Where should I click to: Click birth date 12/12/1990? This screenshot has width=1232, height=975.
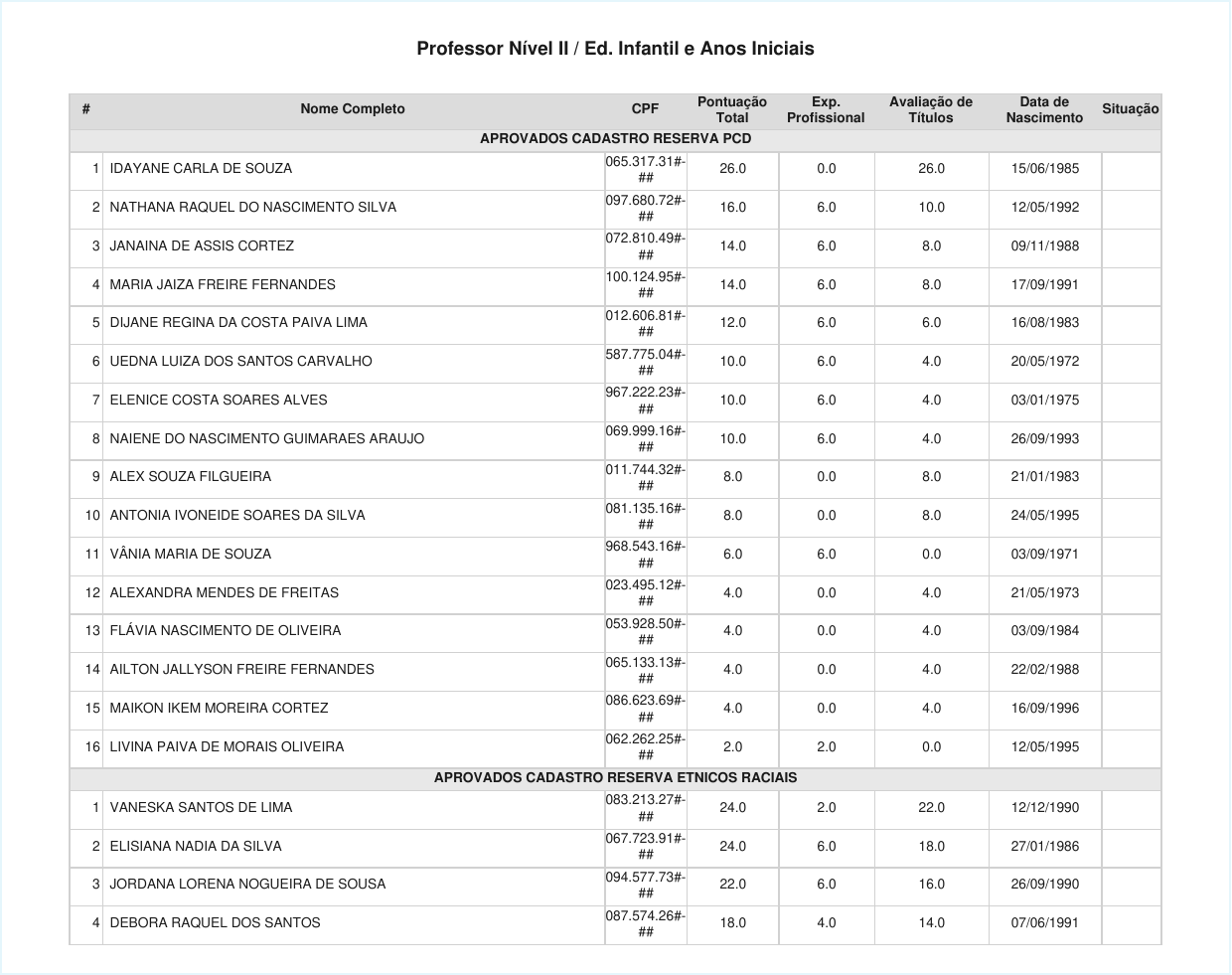(x=1044, y=808)
